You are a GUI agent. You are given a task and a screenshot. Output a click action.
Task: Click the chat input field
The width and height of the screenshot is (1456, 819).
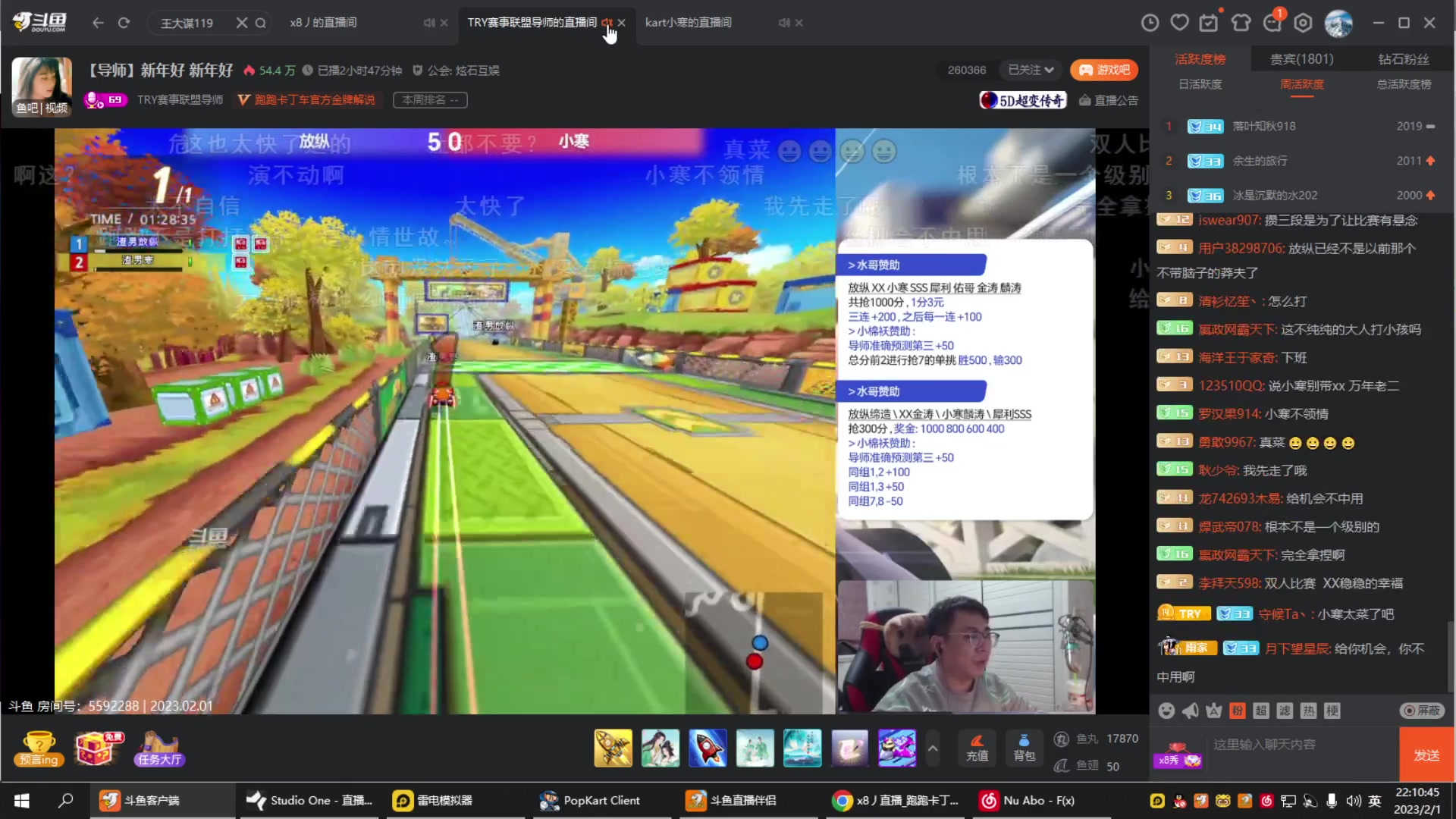click(x=1303, y=754)
